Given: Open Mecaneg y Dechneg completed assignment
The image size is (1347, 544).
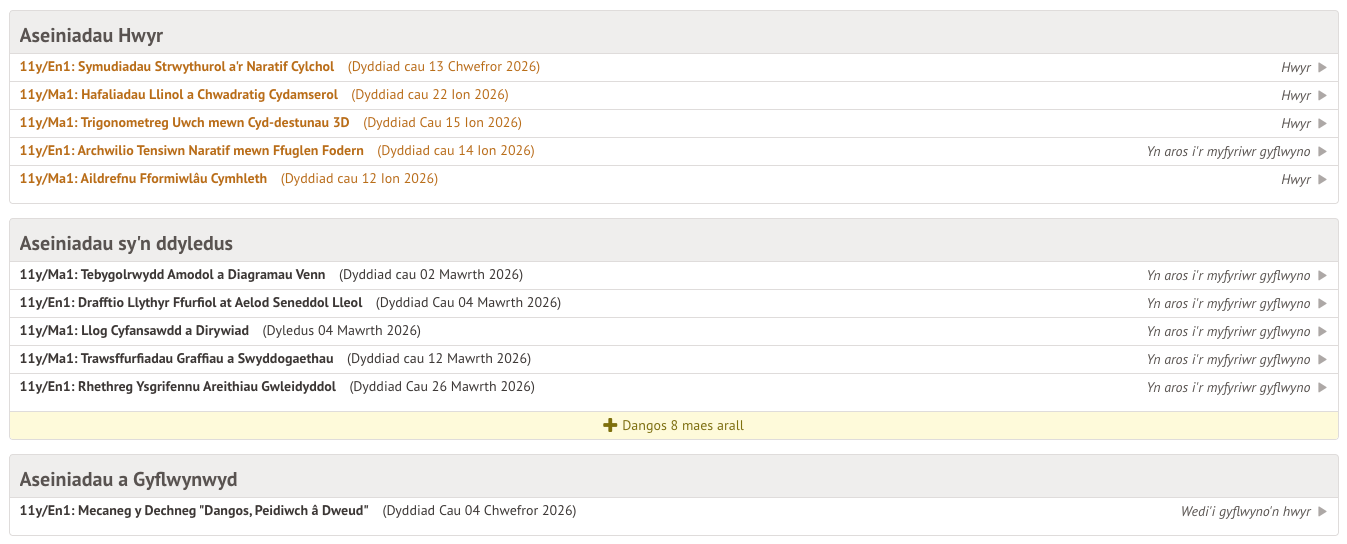Looking at the screenshot, I should coord(194,511).
